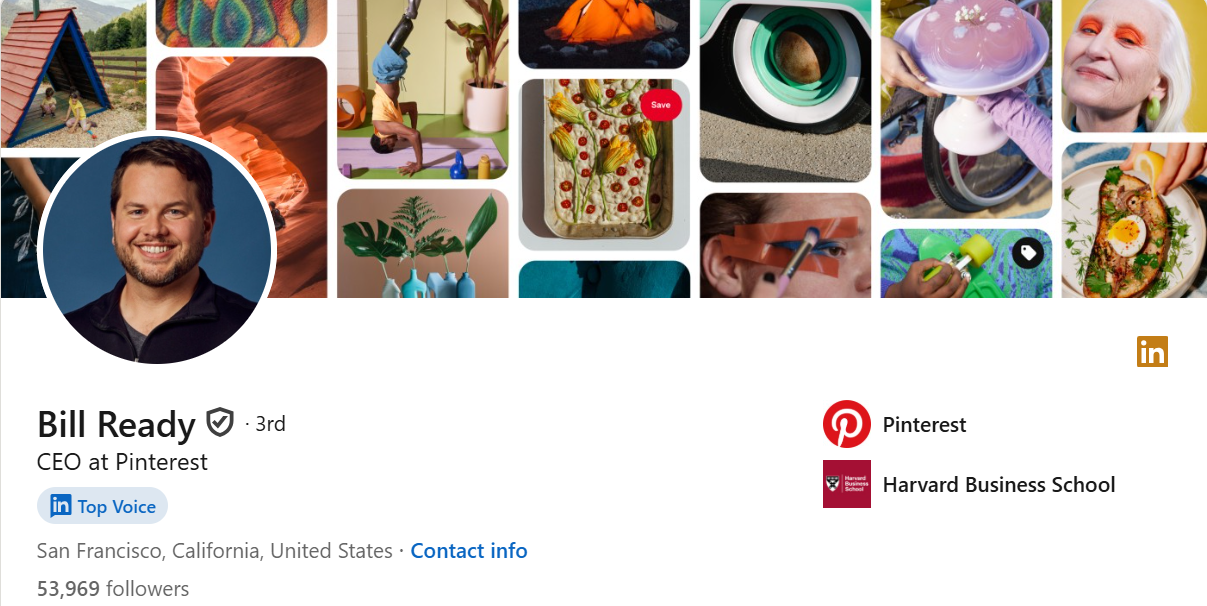Click the headstand yoga photo
Screen dimensions: 1207x606
pos(423,89)
